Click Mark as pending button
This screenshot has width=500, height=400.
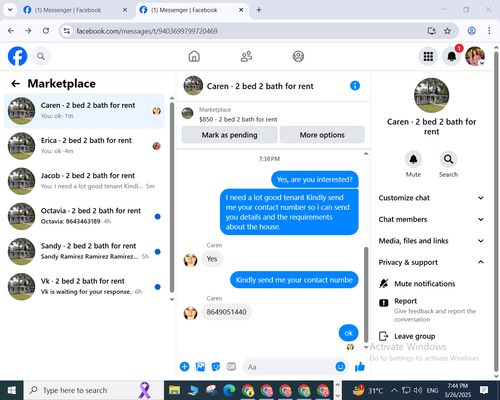(x=229, y=135)
